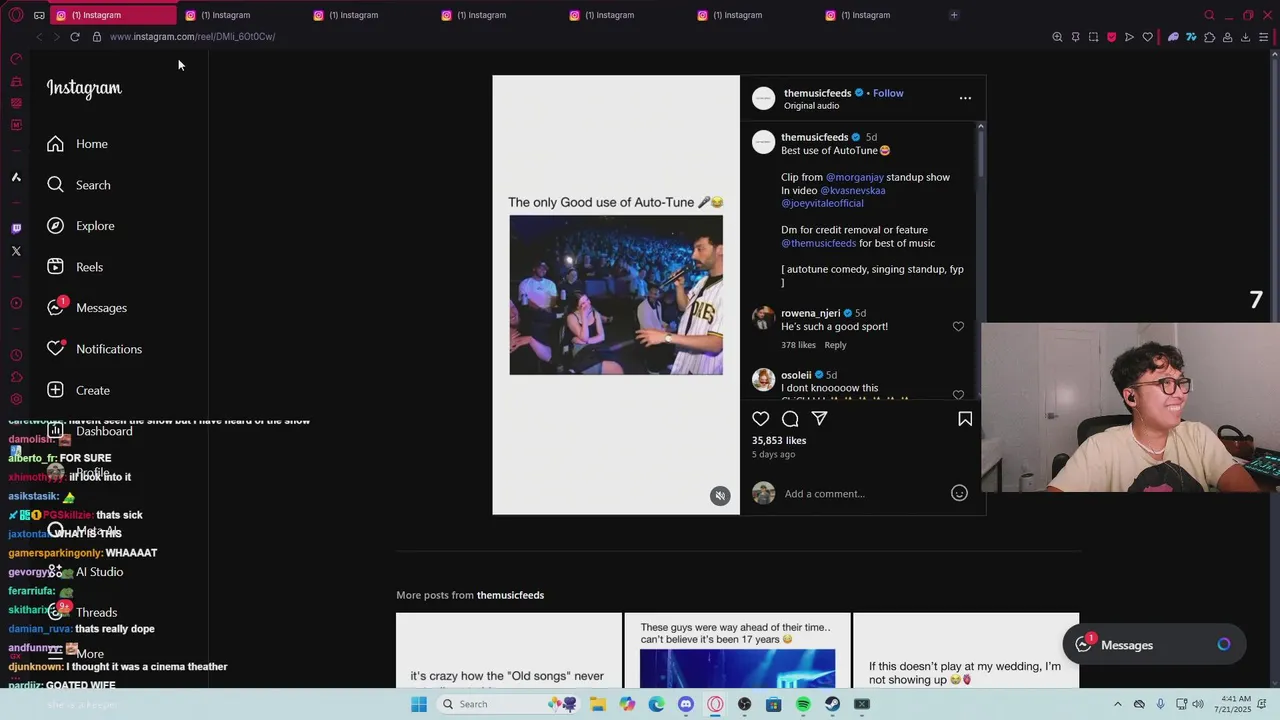Screen dimensions: 1280x720
Task: Open X in the browser sidebar
Action: tap(16, 251)
